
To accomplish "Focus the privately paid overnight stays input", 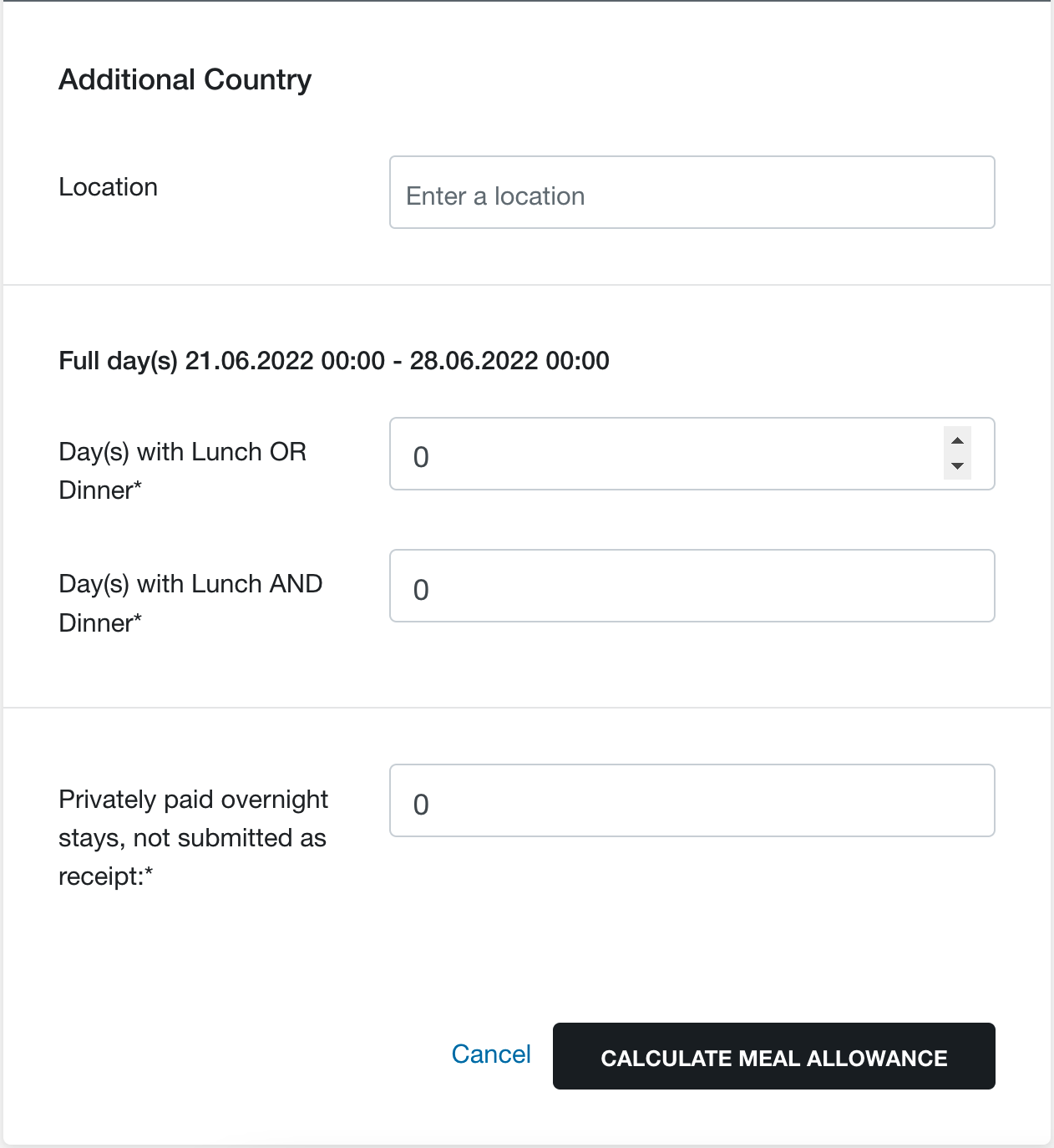I will click(692, 800).
